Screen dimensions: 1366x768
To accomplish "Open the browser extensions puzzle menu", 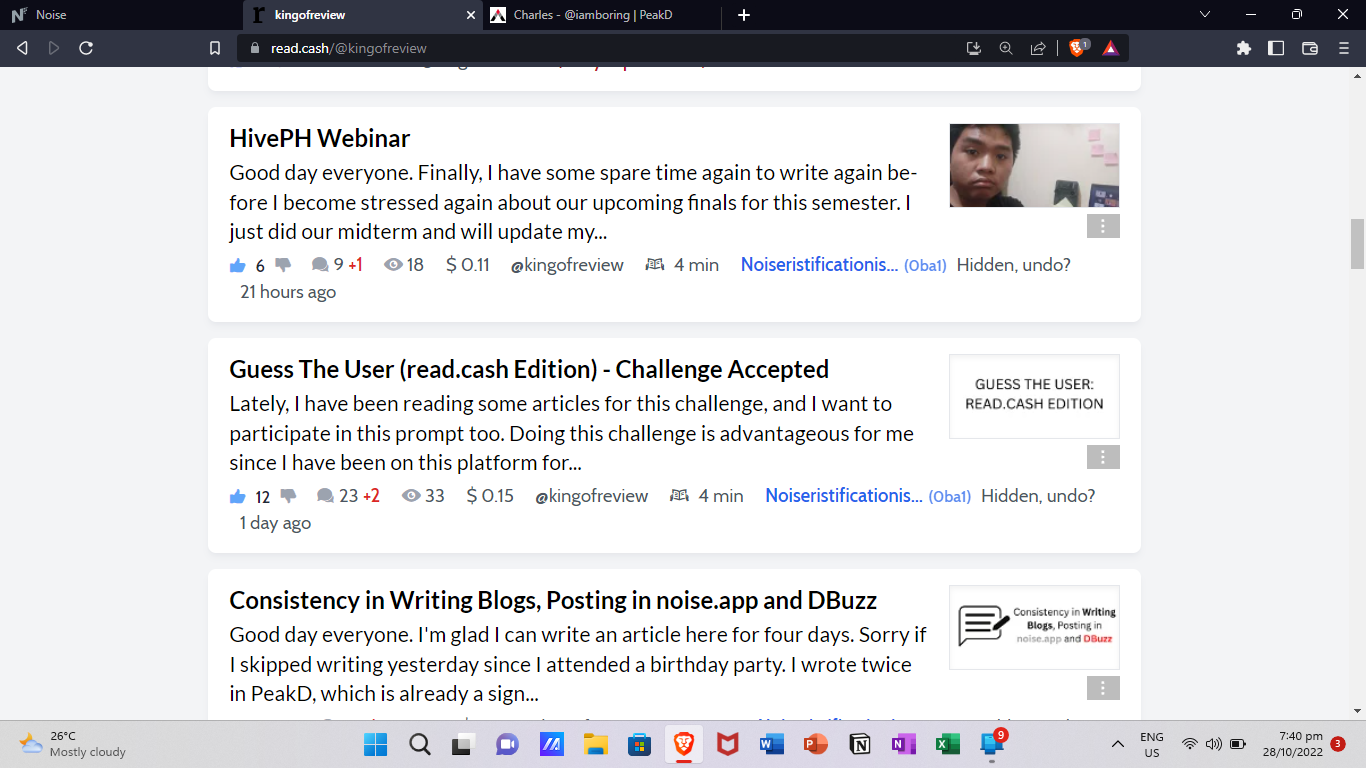I will click(1244, 48).
